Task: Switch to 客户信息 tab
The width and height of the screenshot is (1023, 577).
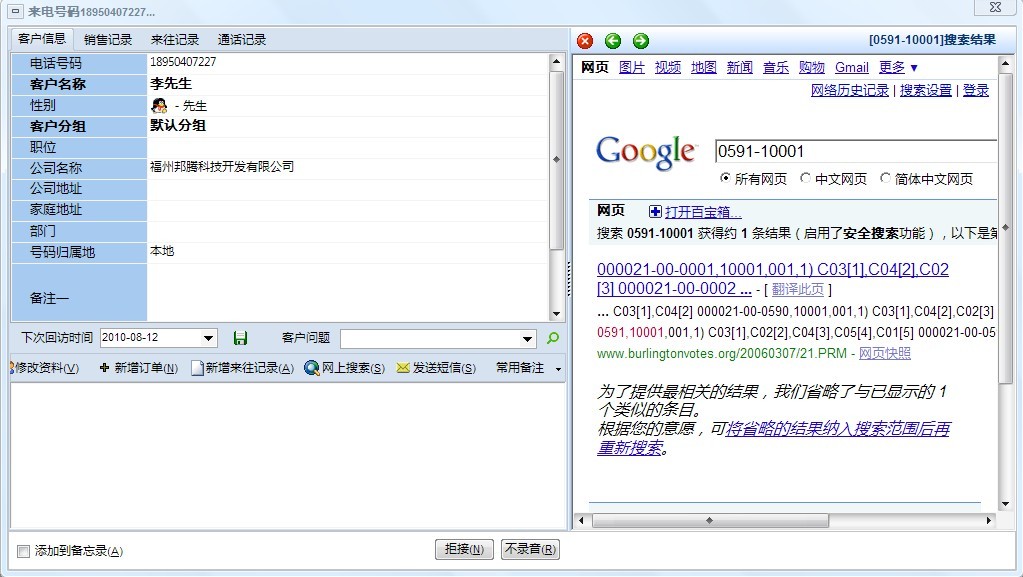Action: click(x=42, y=39)
